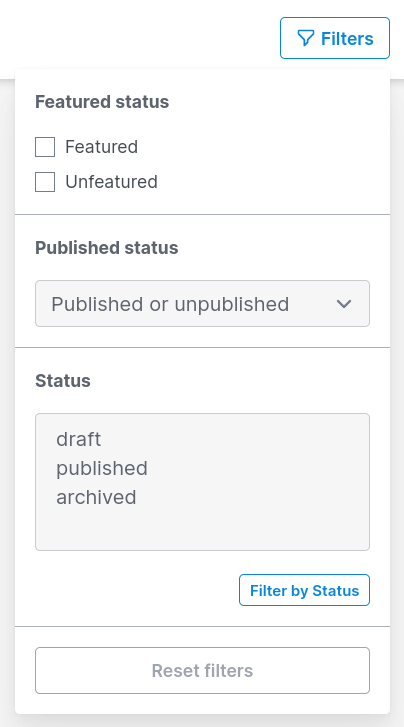
Task: Click the Featured checkbox label text
Action: (102, 147)
